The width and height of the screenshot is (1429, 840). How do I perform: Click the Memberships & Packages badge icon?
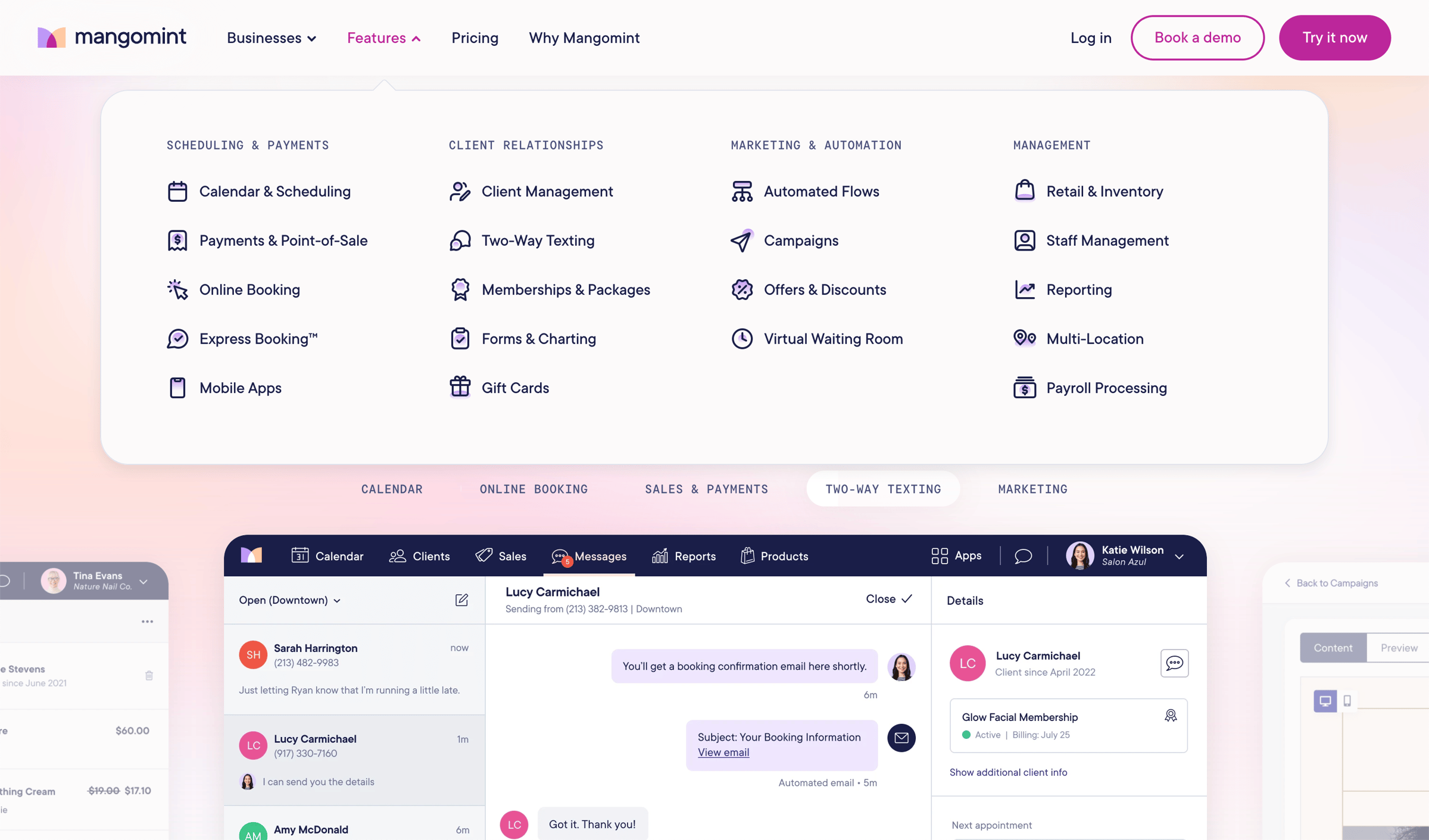(460, 289)
